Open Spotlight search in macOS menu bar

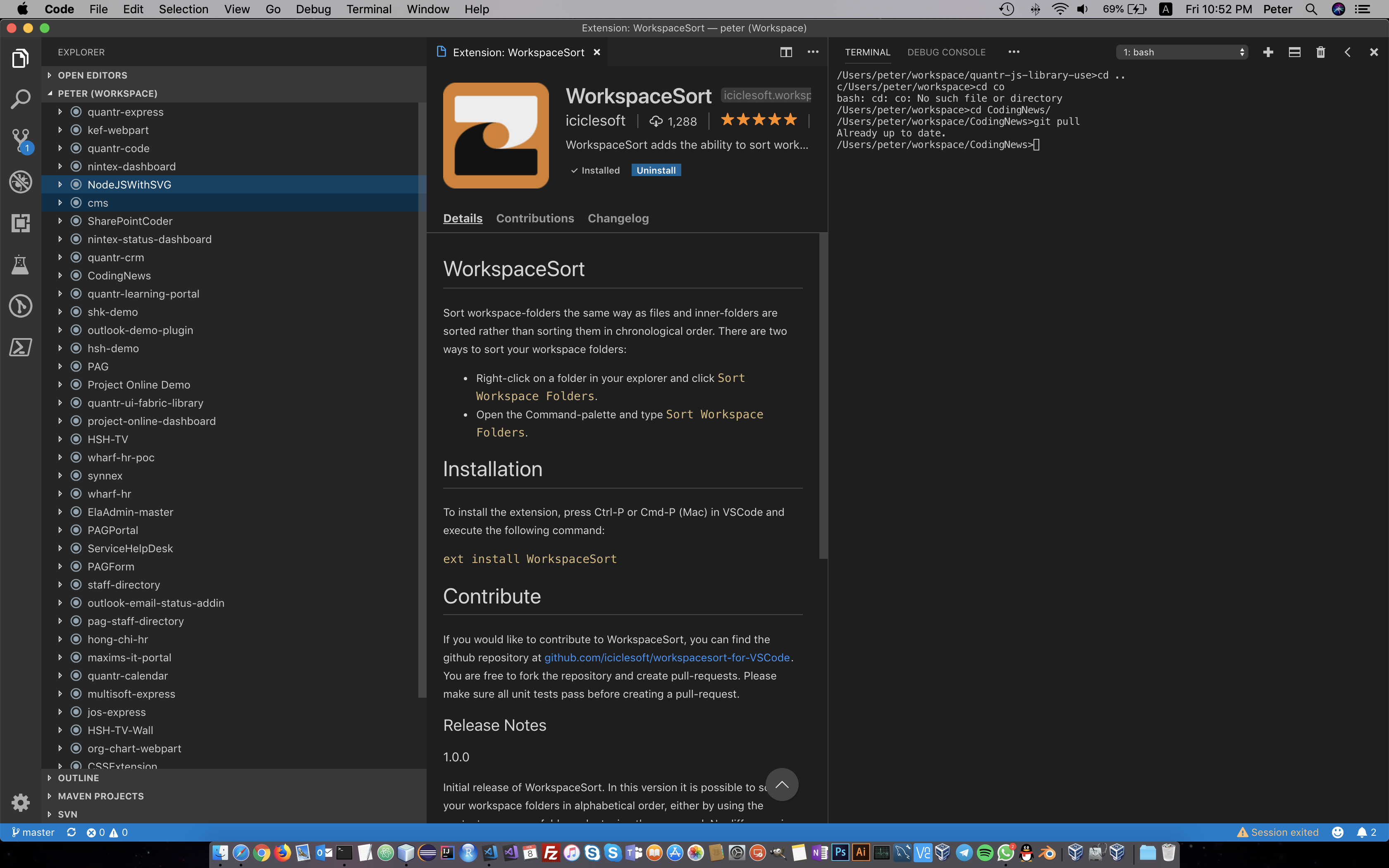point(1311,9)
